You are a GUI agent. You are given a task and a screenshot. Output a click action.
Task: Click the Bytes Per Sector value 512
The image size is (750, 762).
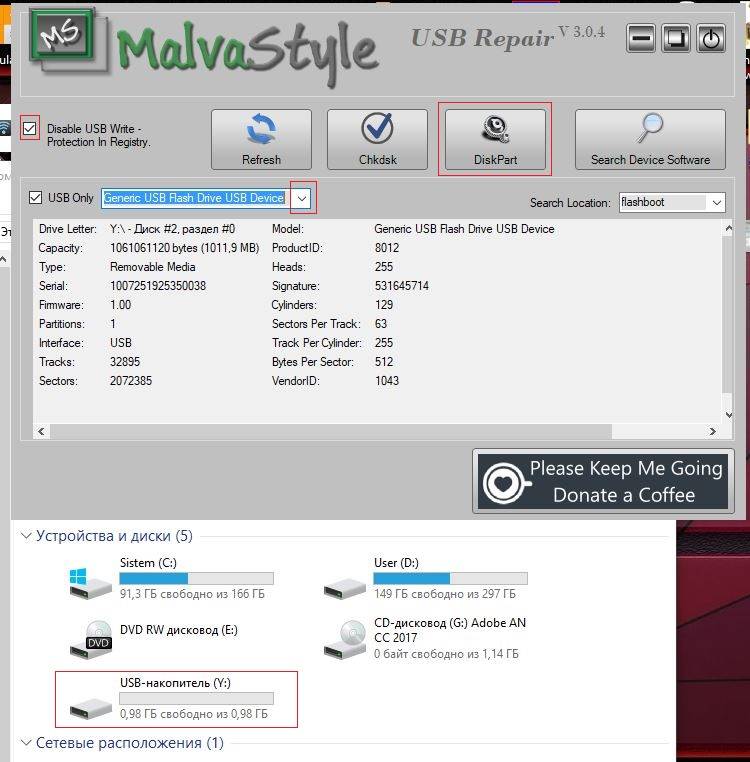point(384,362)
